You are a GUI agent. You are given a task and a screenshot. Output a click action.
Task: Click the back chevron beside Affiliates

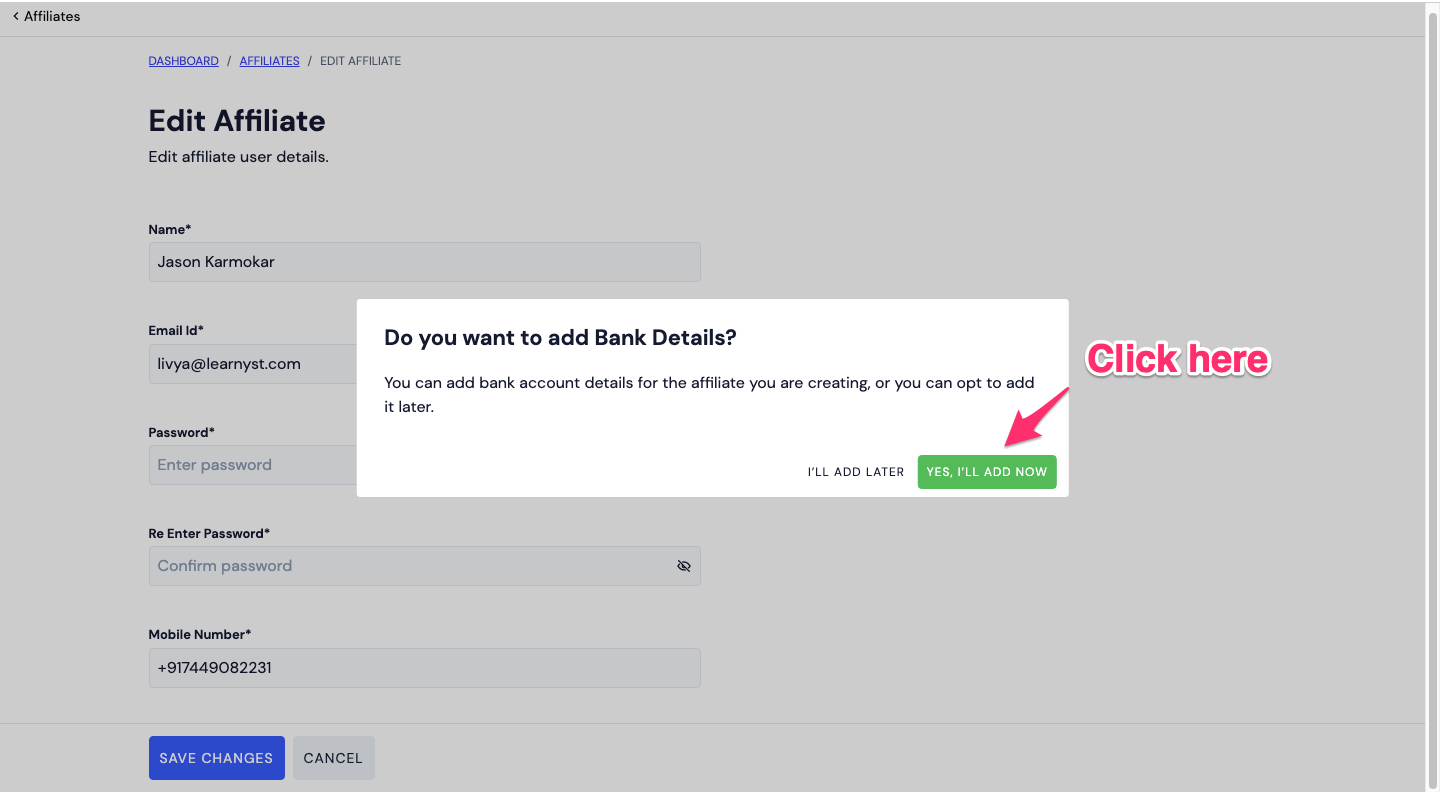pyautogui.click(x=15, y=16)
